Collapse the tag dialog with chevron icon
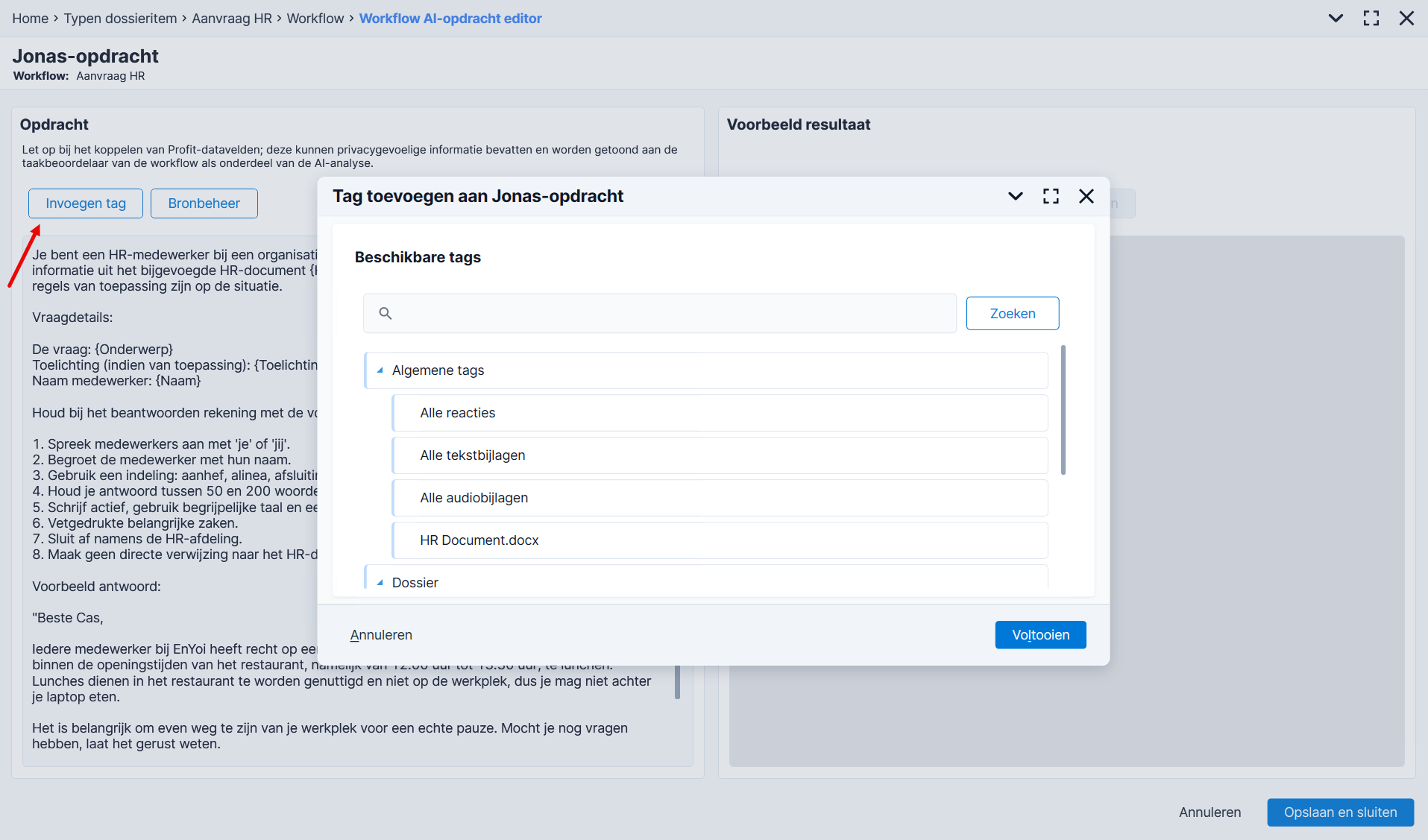This screenshot has height=840, width=1428. (1015, 196)
